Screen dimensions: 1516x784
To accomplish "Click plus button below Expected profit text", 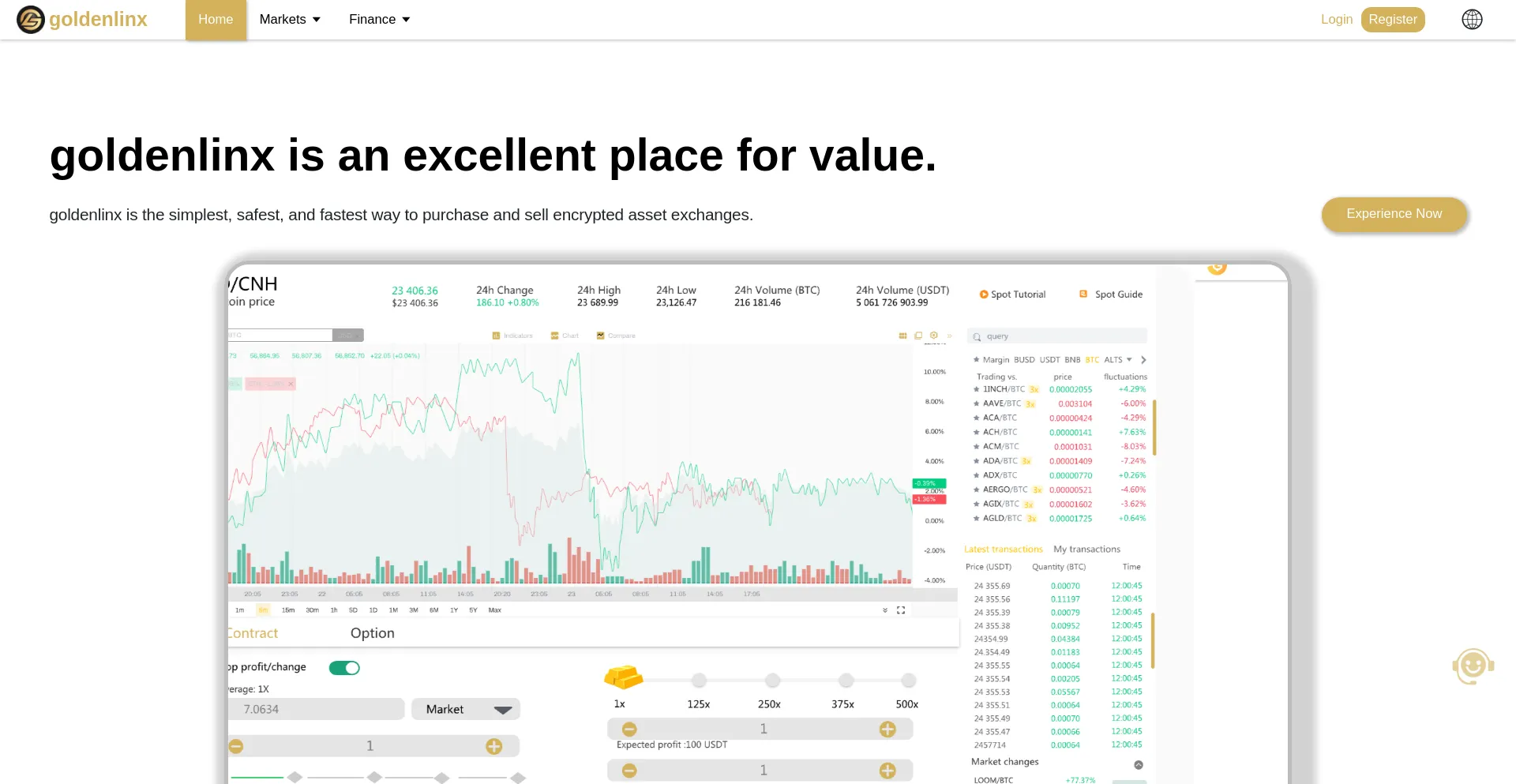I will (x=887, y=771).
